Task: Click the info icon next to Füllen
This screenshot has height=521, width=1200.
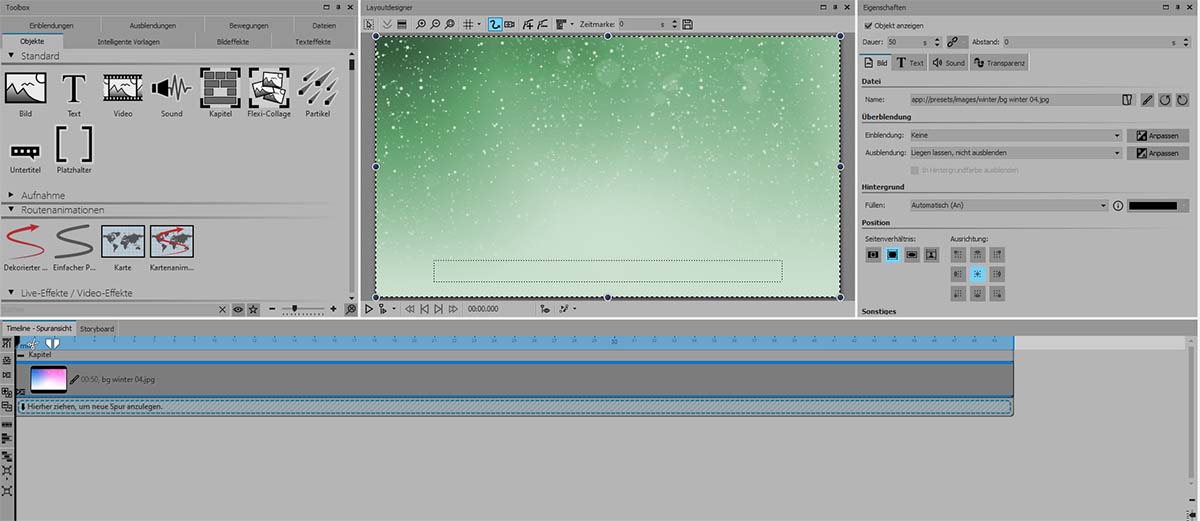Action: click(1117, 206)
